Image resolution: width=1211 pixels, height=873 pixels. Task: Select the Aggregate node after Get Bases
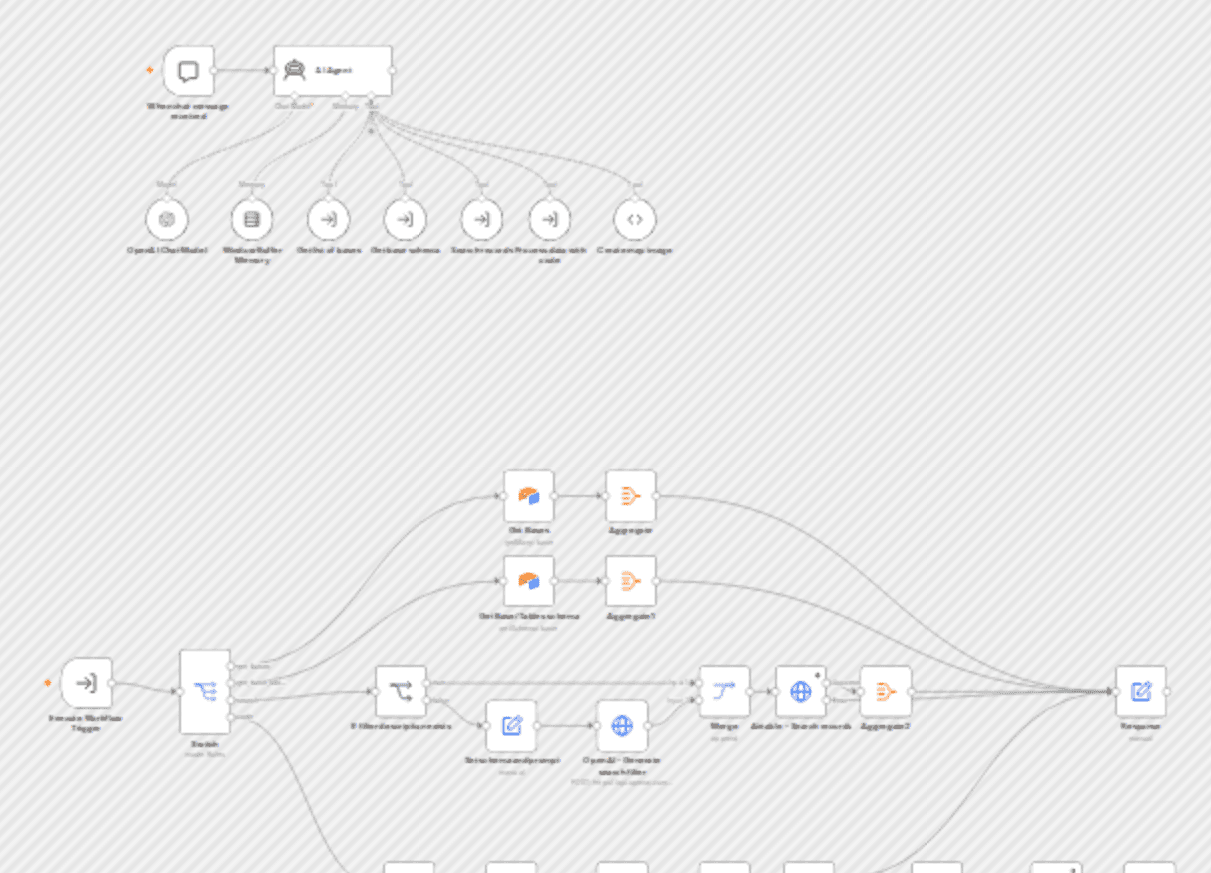pyautogui.click(x=631, y=496)
